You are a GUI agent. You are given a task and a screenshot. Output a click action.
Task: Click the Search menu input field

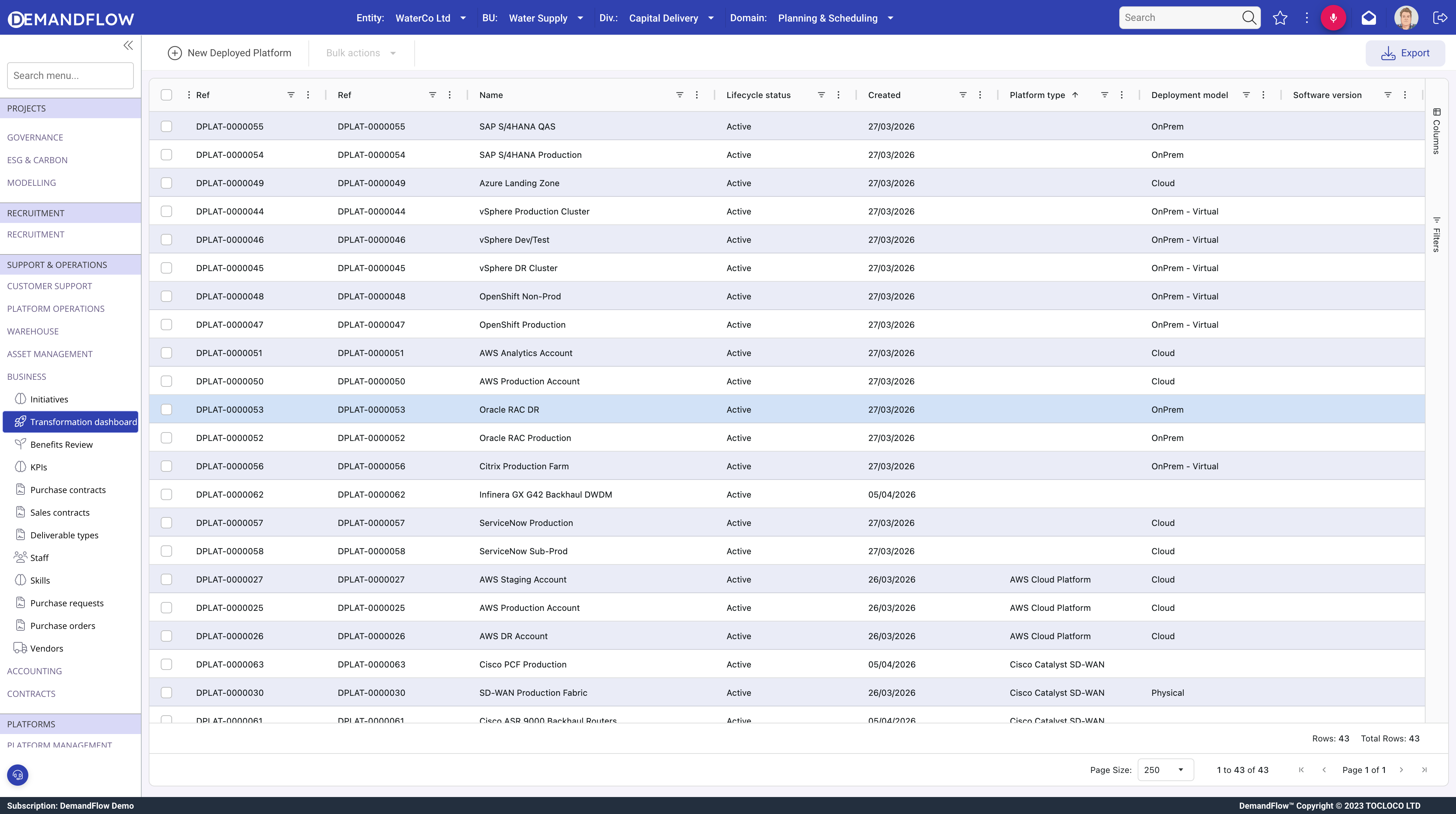click(x=70, y=76)
